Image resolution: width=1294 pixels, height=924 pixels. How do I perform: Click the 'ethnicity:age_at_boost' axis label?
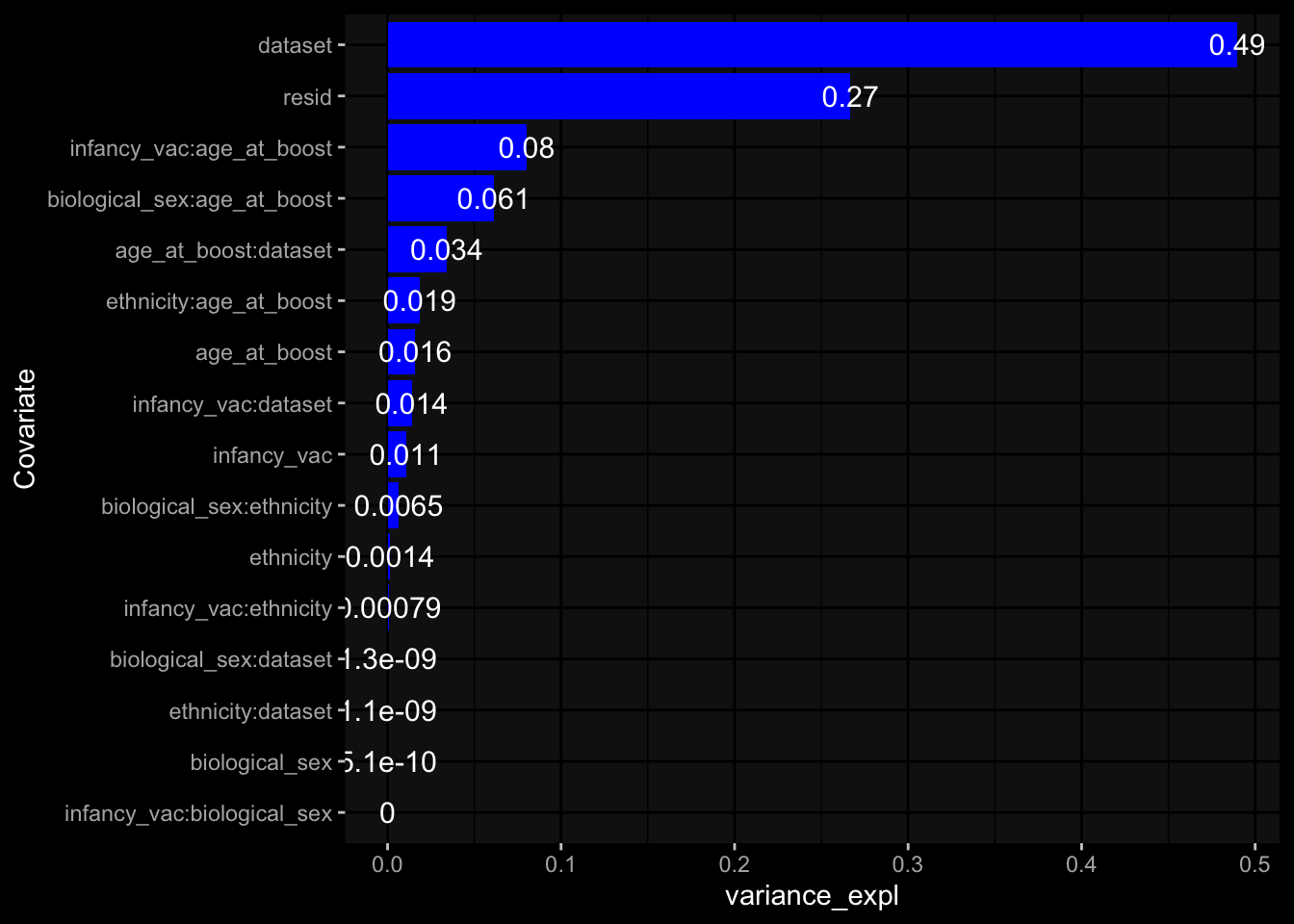pos(219,302)
